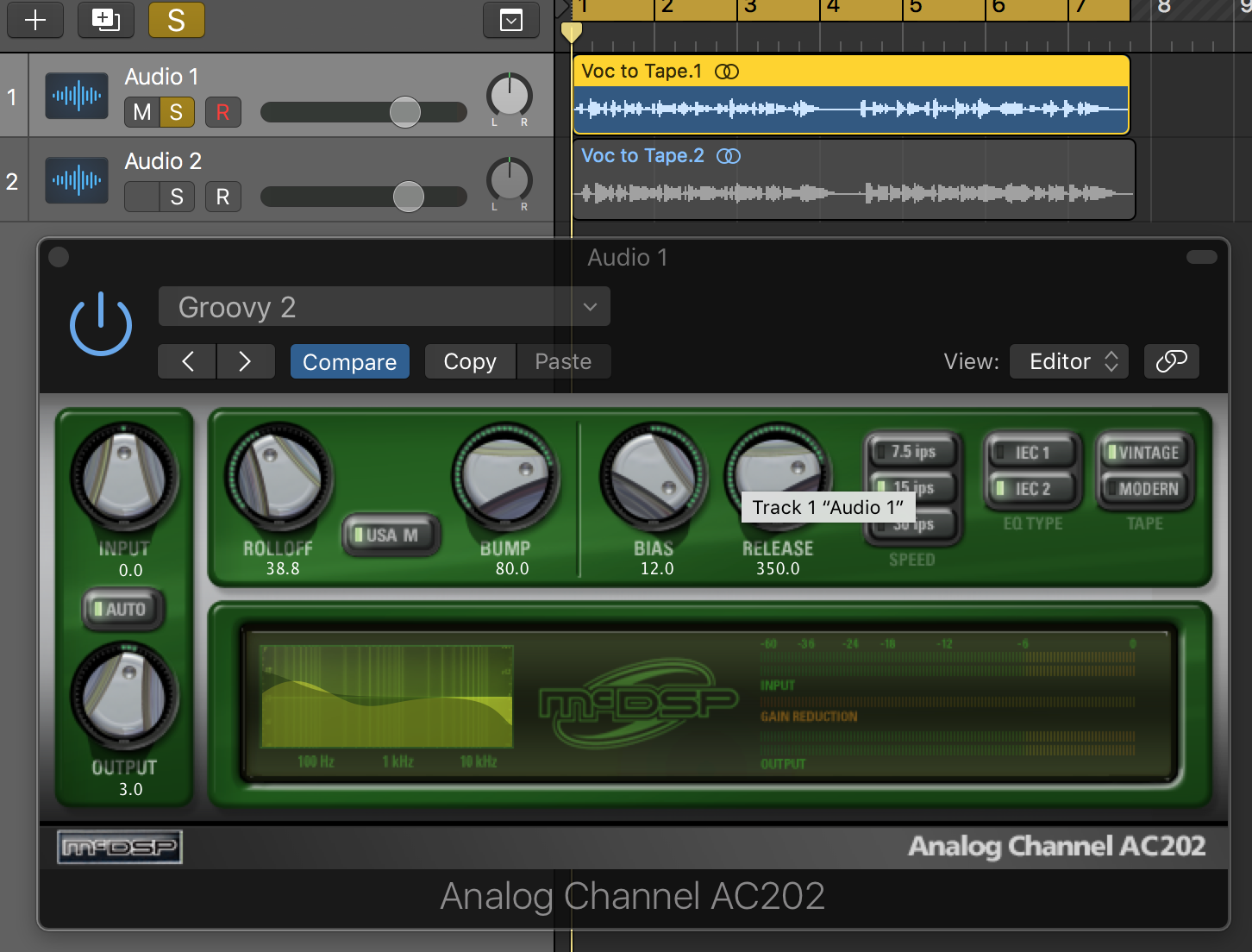Click the McDSP logo at bottom left
1252x952 pixels.
(x=120, y=848)
